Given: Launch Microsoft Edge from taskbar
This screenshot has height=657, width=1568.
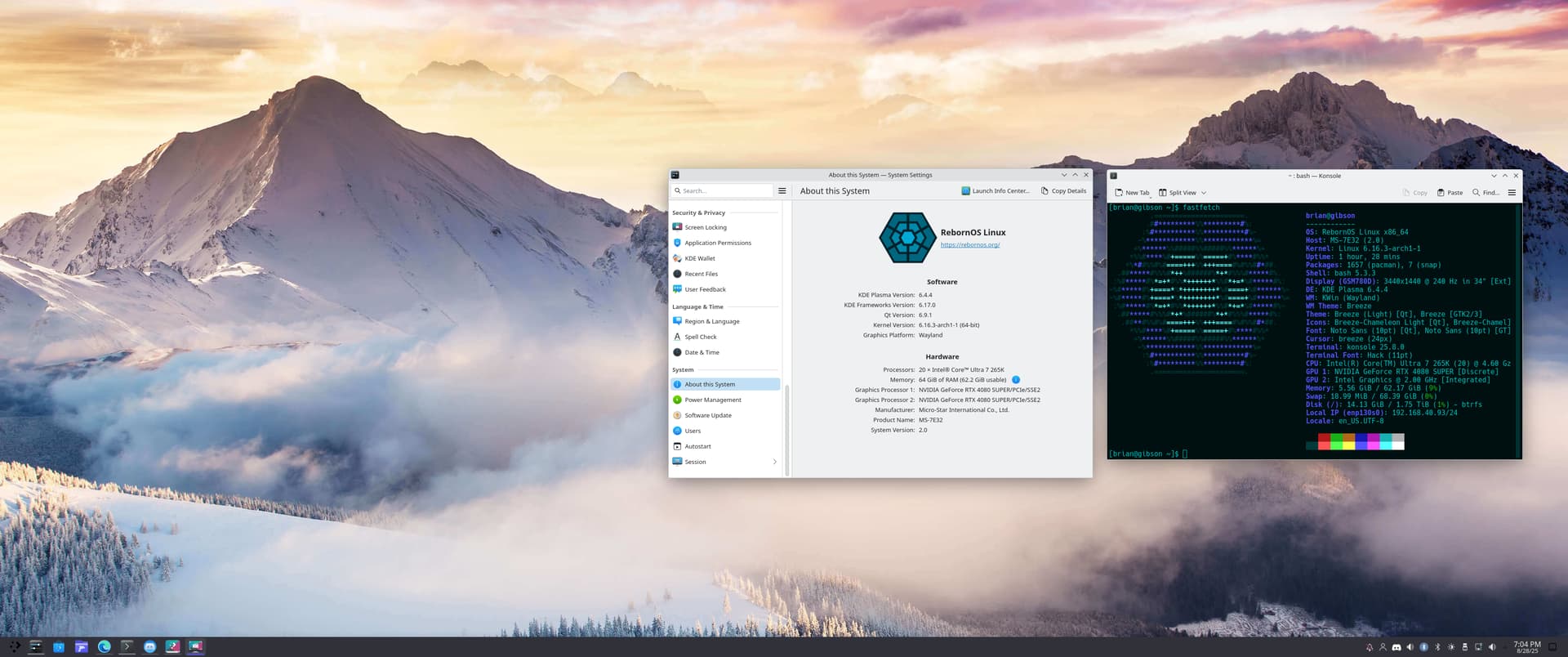Looking at the screenshot, I should 105,646.
